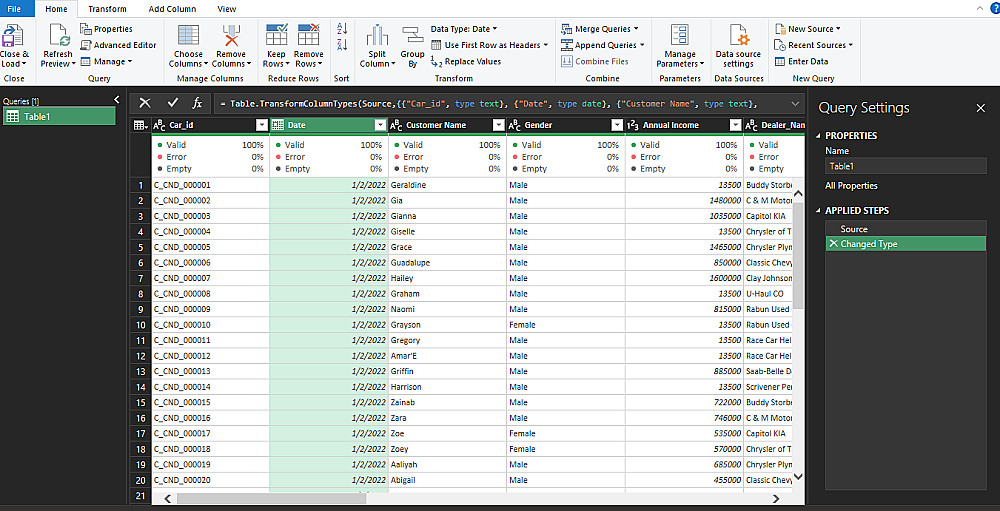Open the Car_id column filter dropdown
The image size is (1000, 511).
click(261, 125)
